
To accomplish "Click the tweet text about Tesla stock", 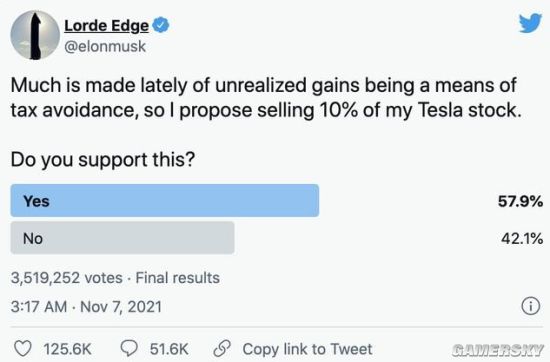I will [266, 98].
